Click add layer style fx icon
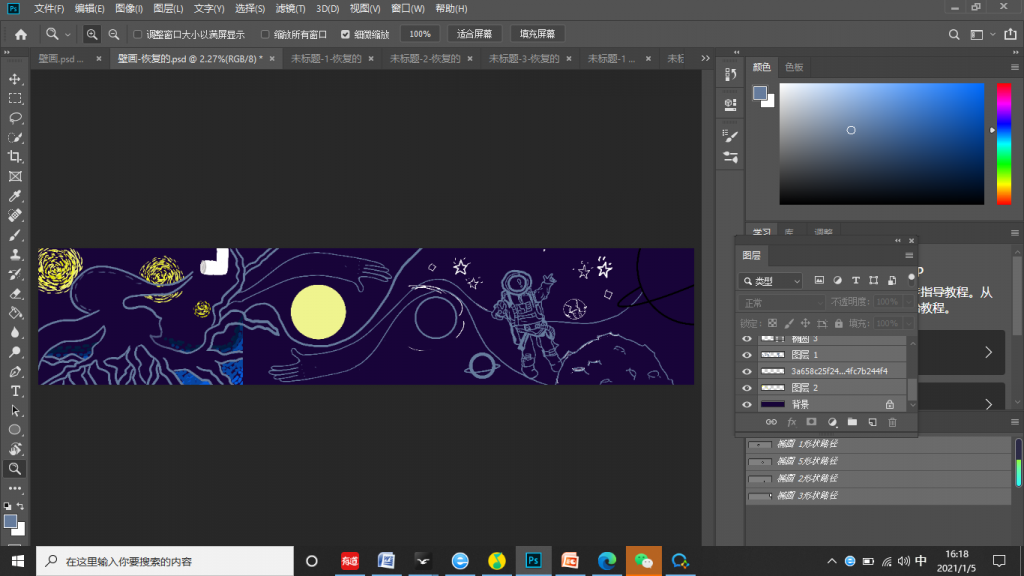Viewport: 1024px width, 576px height. click(792, 423)
